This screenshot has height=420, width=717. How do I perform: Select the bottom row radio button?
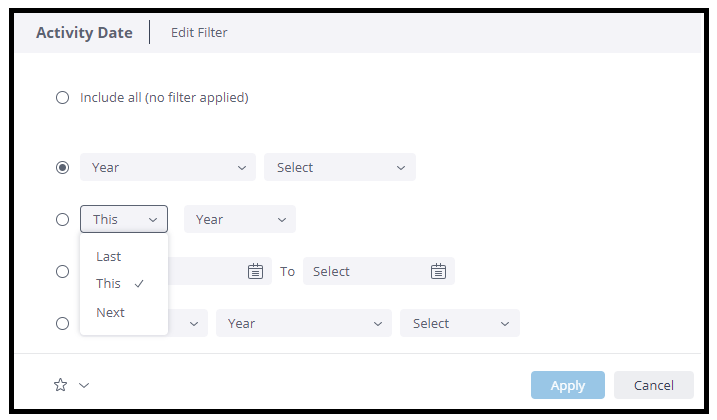tap(63, 323)
